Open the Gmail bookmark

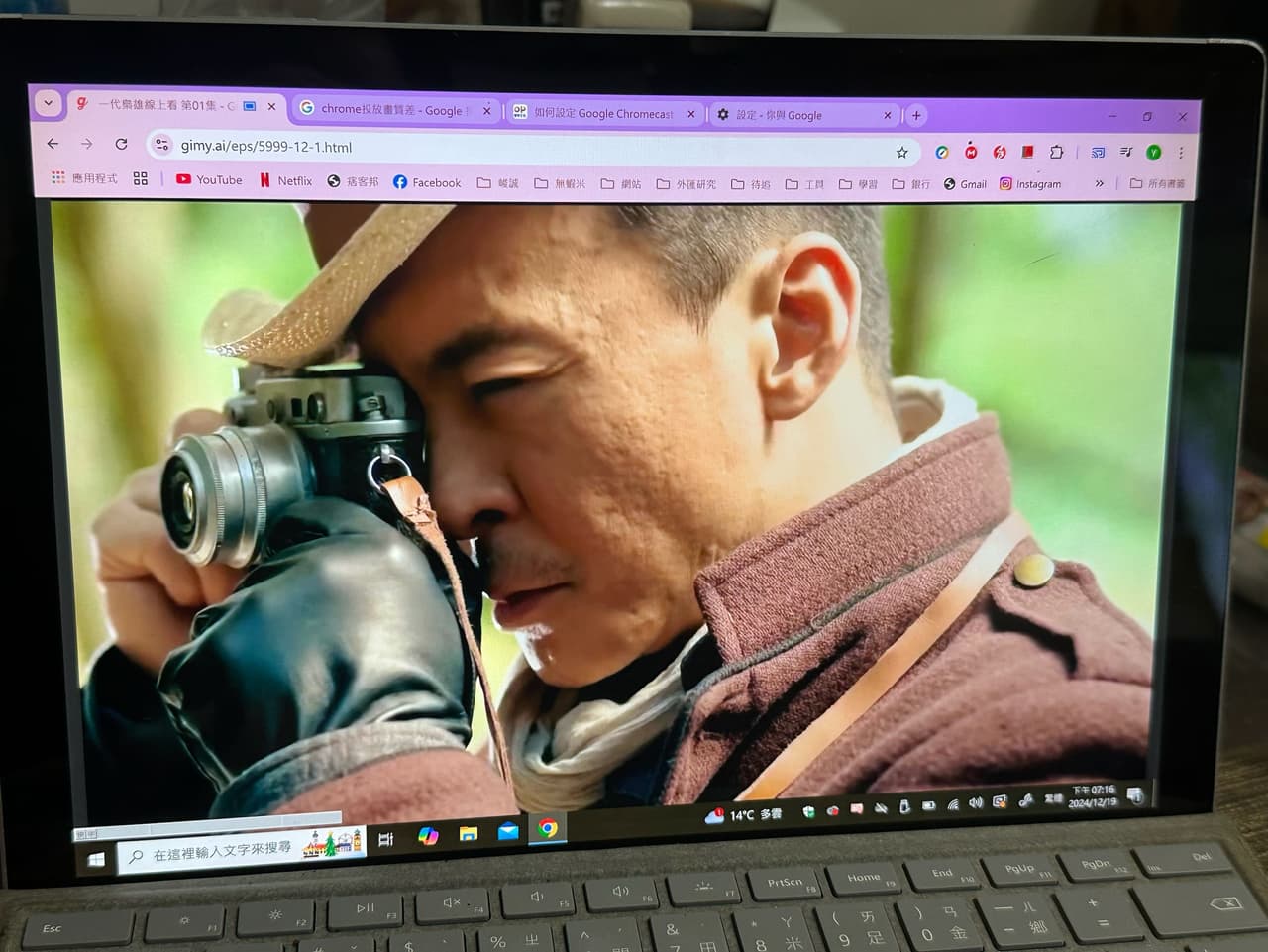[x=965, y=184]
